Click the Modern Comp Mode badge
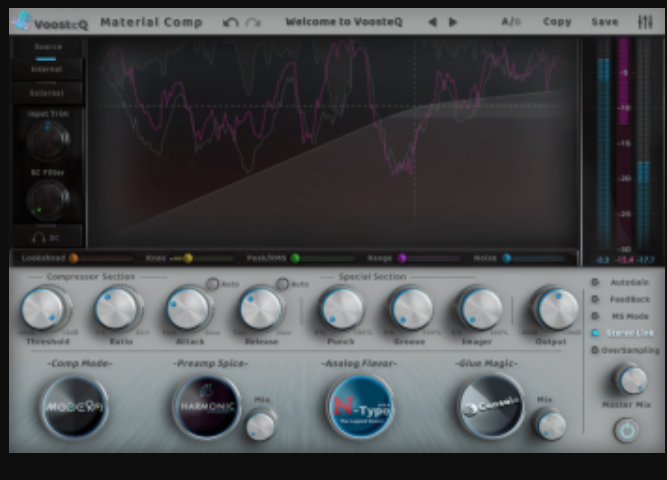This screenshot has width=667, height=480. (x=75, y=407)
